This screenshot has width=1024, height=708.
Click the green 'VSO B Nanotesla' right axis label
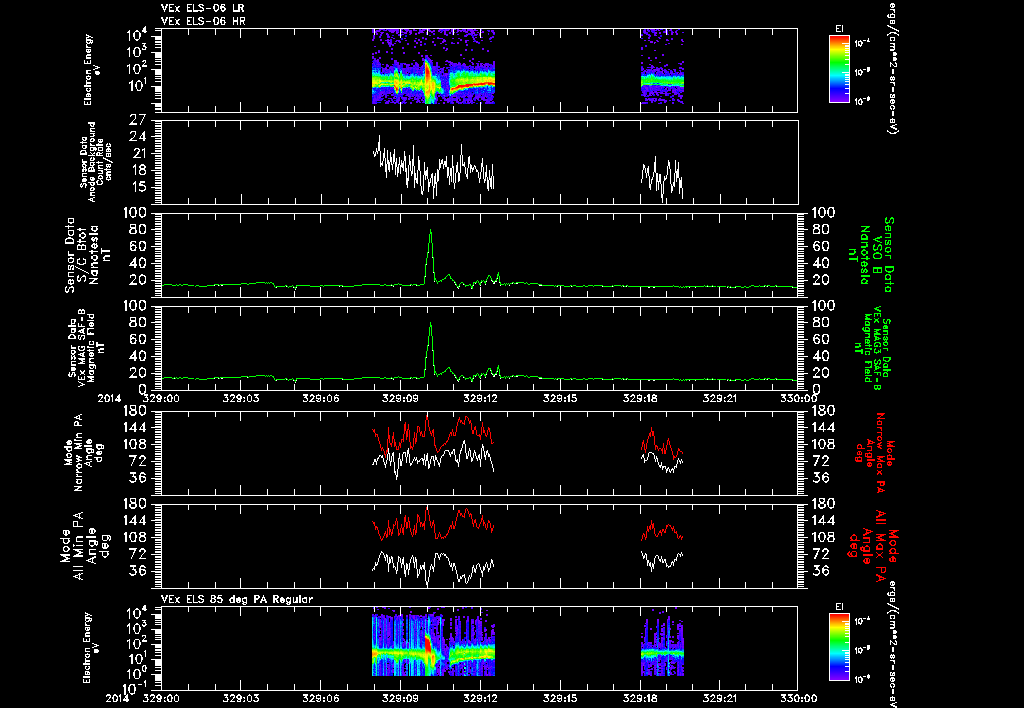(x=870, y=255)
